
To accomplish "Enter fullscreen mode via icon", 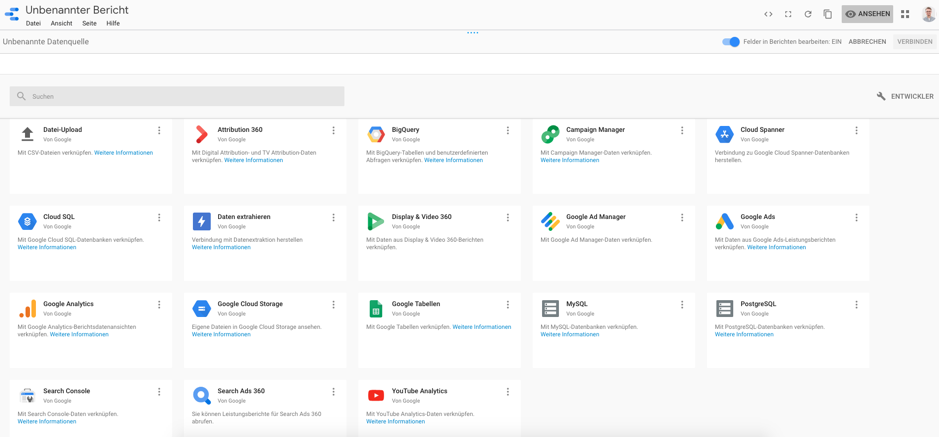I will pos(788,14).
